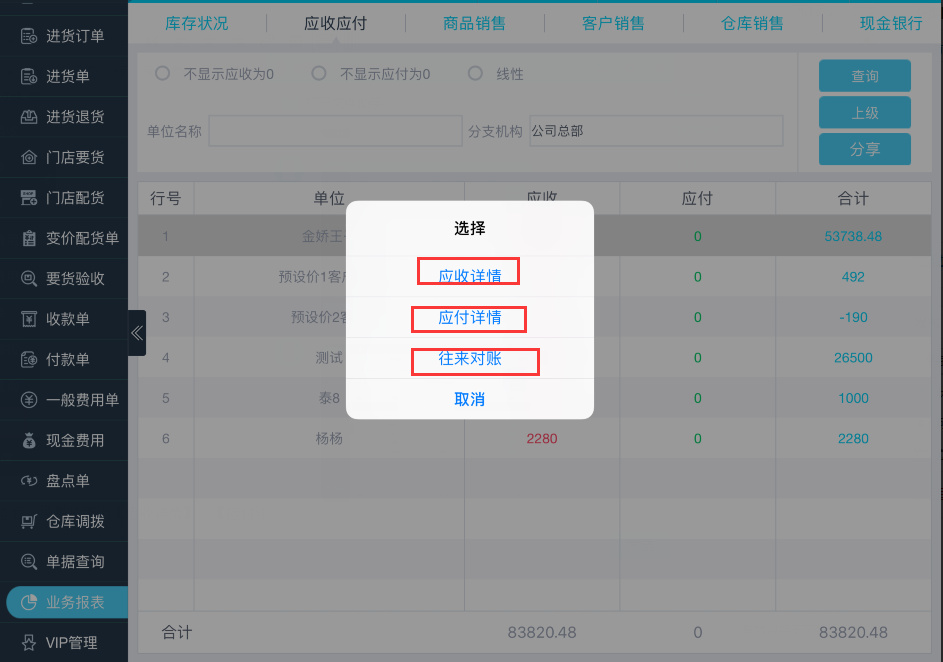Click the 业务报表 pie chart icon
The image size is (943, 662).
[x=29, y=603]
